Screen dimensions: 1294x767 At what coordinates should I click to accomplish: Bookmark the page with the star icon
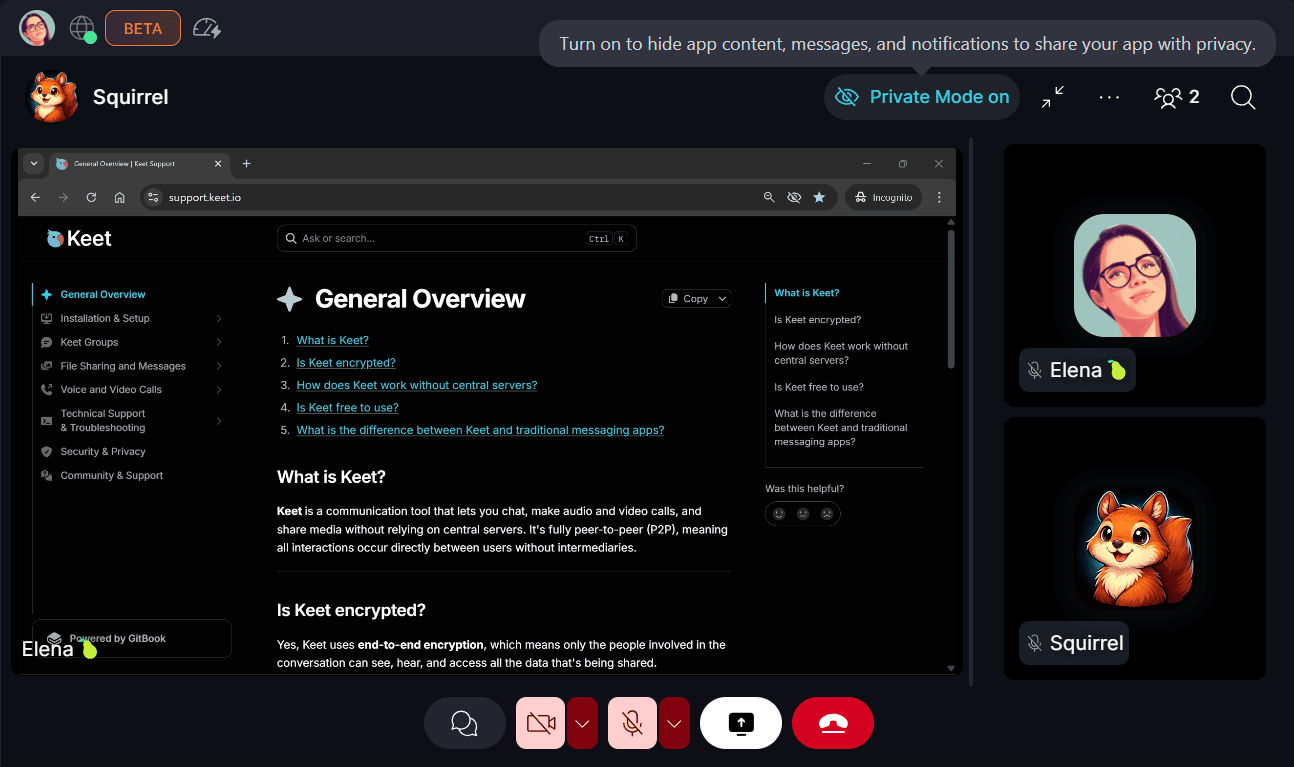click(x=819, y=198)
